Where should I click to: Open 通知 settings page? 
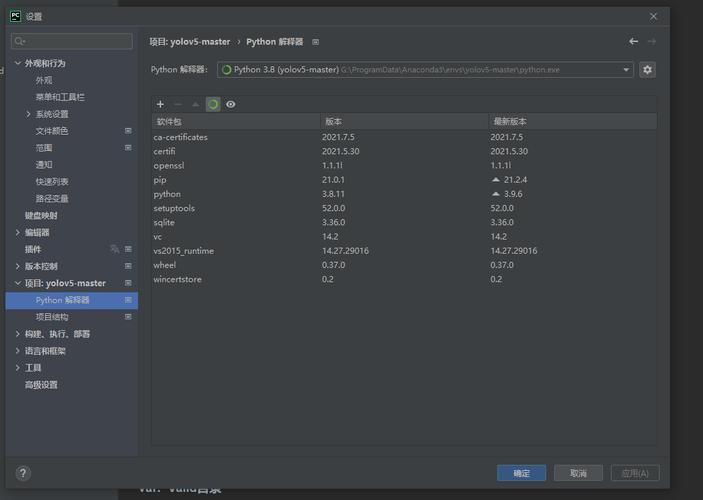tap(44, 165)
